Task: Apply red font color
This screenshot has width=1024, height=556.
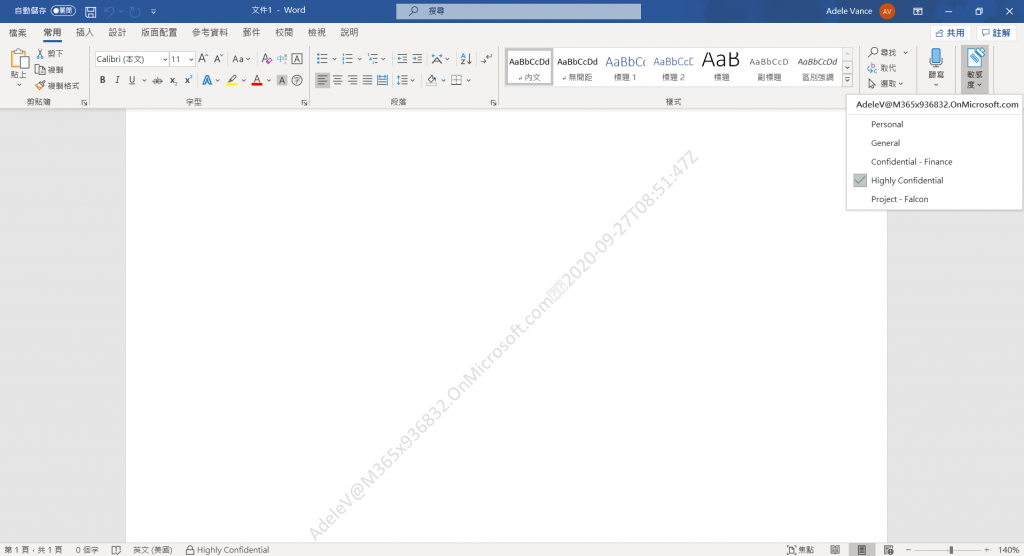Action: click(x=257, y=80)
